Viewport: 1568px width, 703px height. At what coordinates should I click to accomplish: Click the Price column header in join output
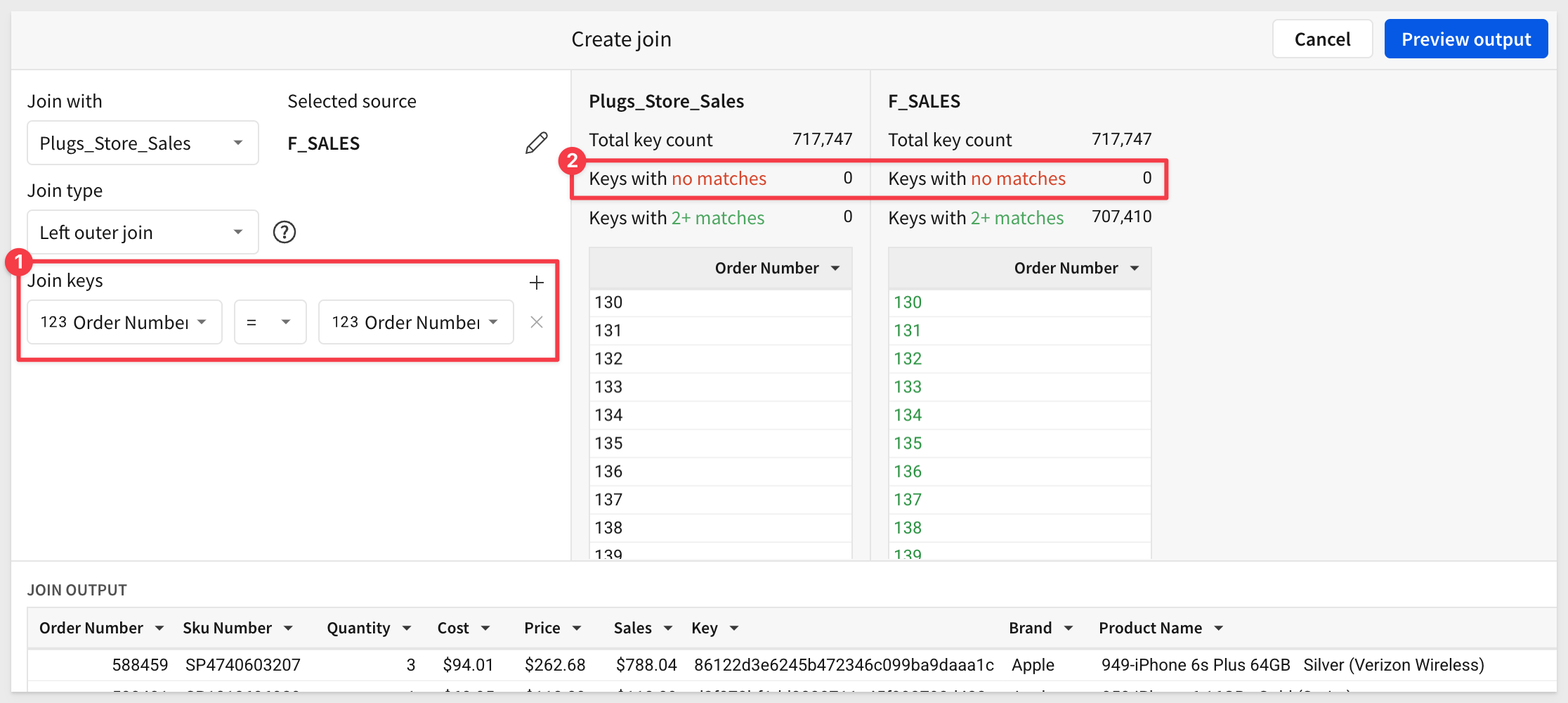[542, 628]
